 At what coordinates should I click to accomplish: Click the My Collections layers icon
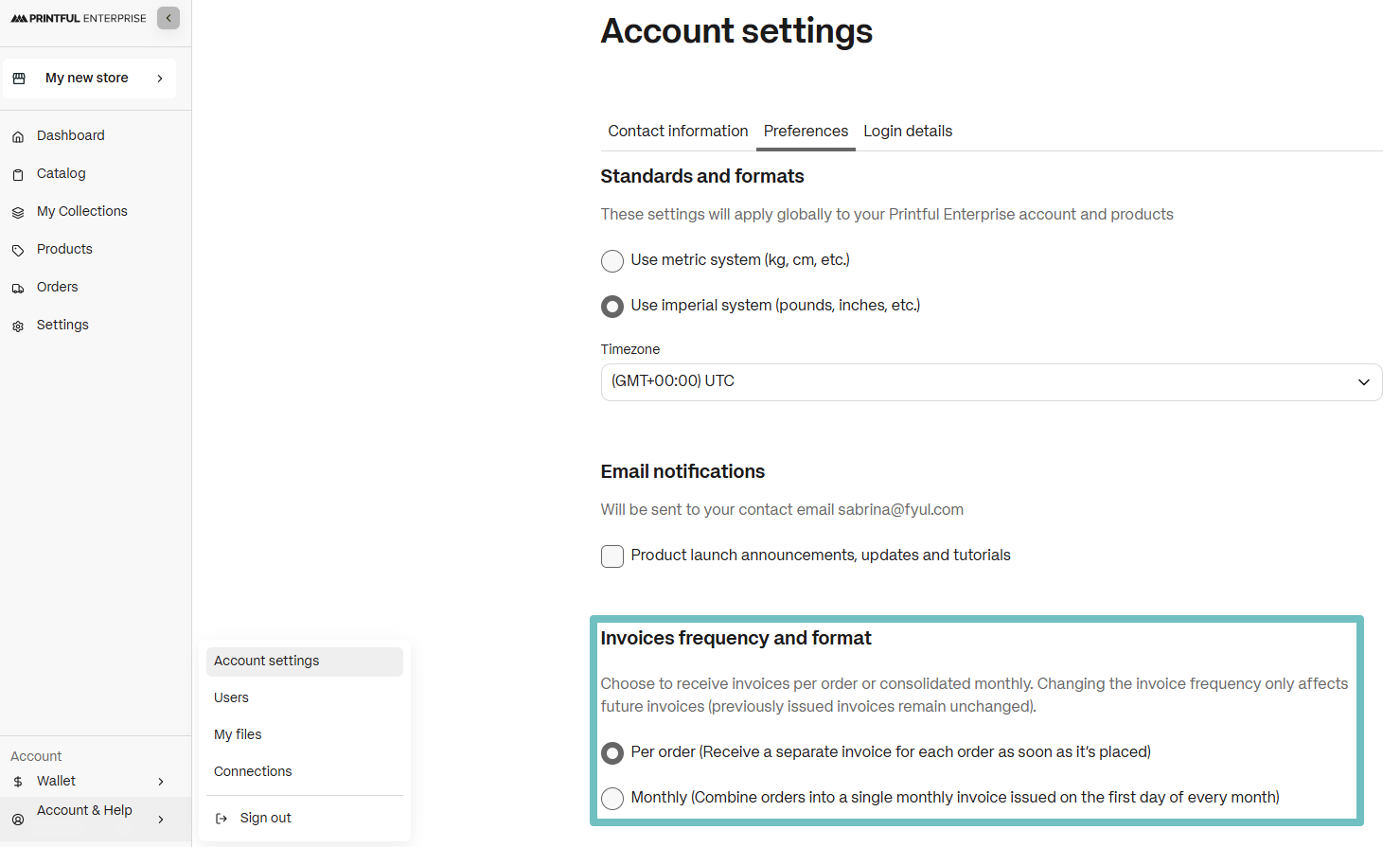(x=18, y=213)
